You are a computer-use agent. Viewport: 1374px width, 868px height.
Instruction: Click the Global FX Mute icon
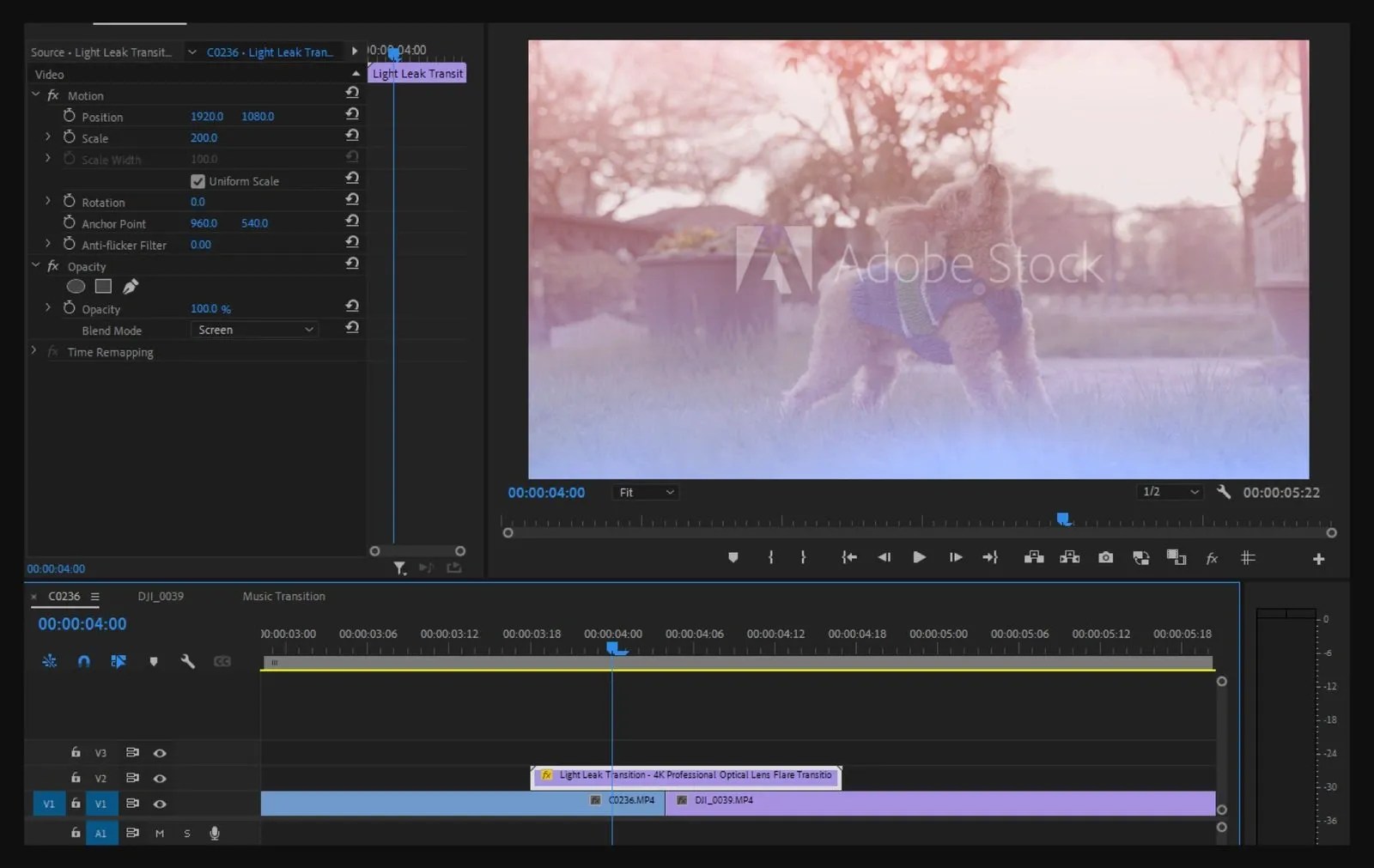(1212, 558)
